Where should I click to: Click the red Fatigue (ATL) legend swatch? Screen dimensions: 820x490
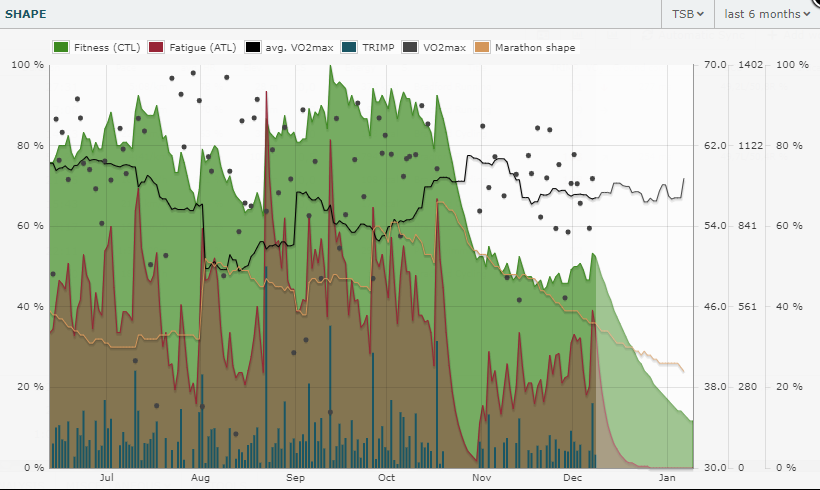[155, 47]
